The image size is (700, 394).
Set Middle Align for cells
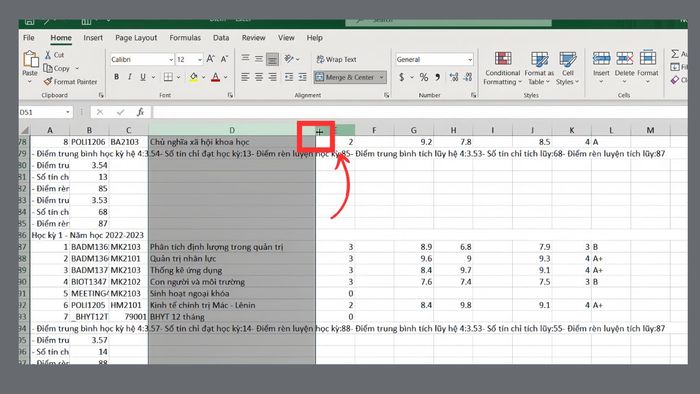pyautogui.click(x=258, y=58)
